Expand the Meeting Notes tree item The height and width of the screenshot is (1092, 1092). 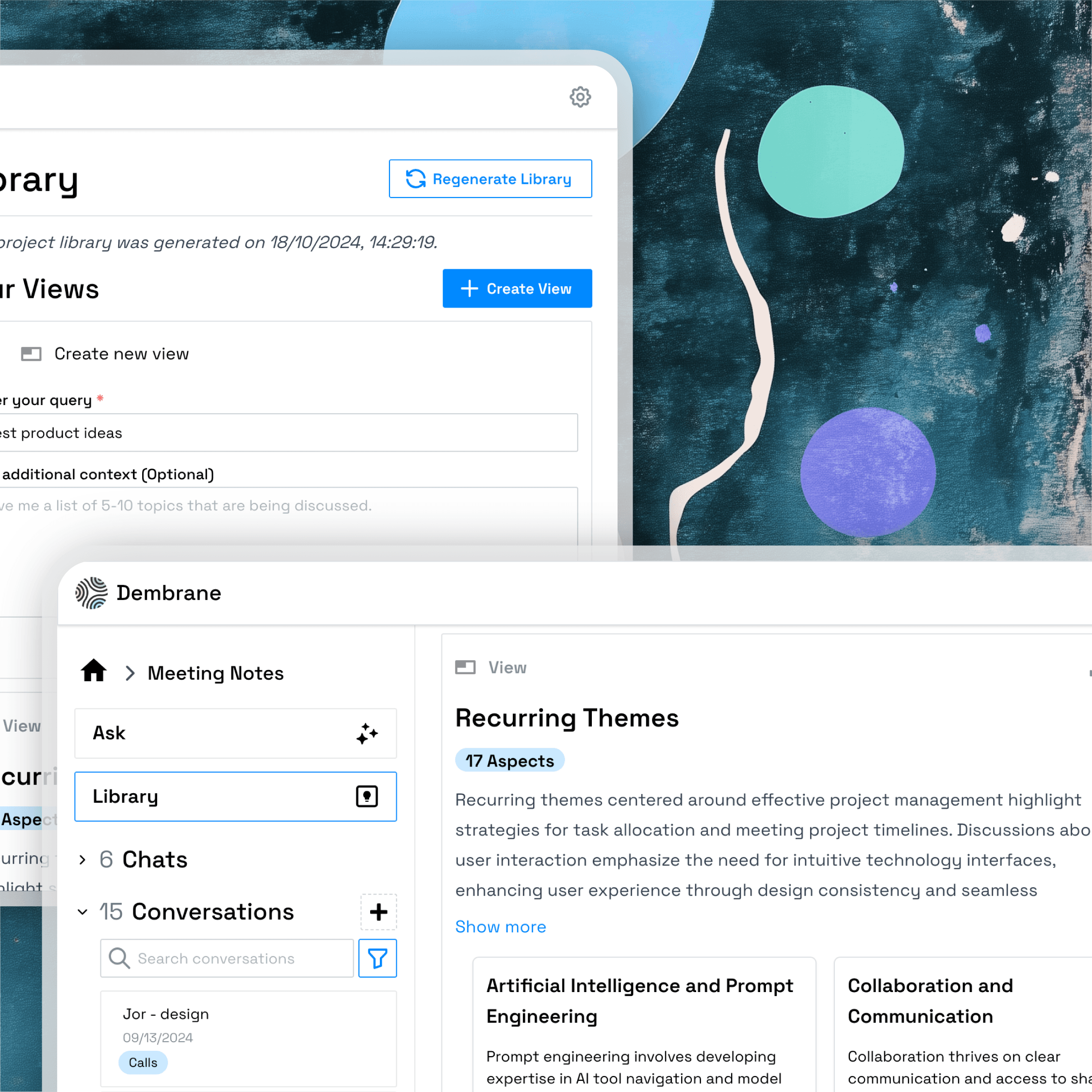130,673
